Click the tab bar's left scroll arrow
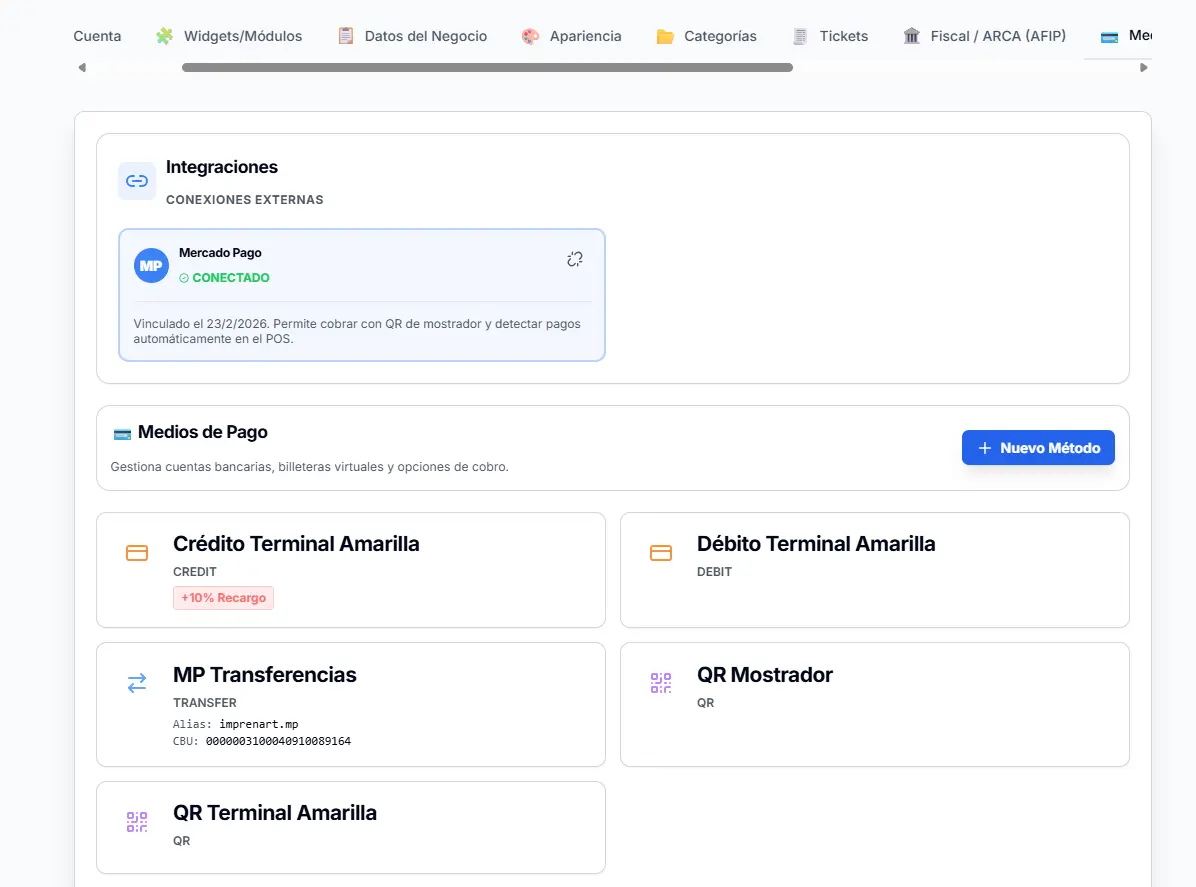 coord(82,68)
